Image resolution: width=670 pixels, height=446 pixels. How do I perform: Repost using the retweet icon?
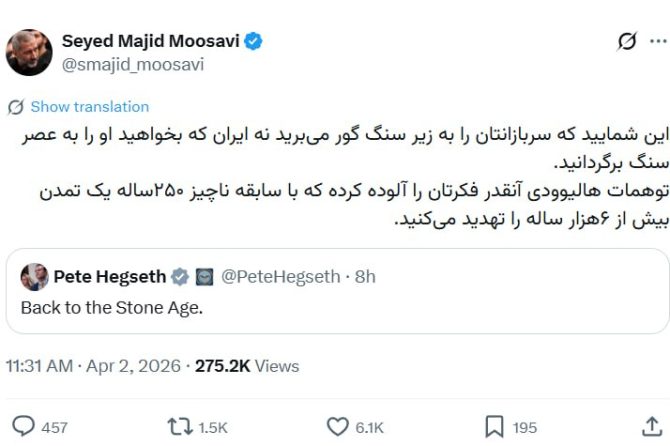(x=180, y=427)
